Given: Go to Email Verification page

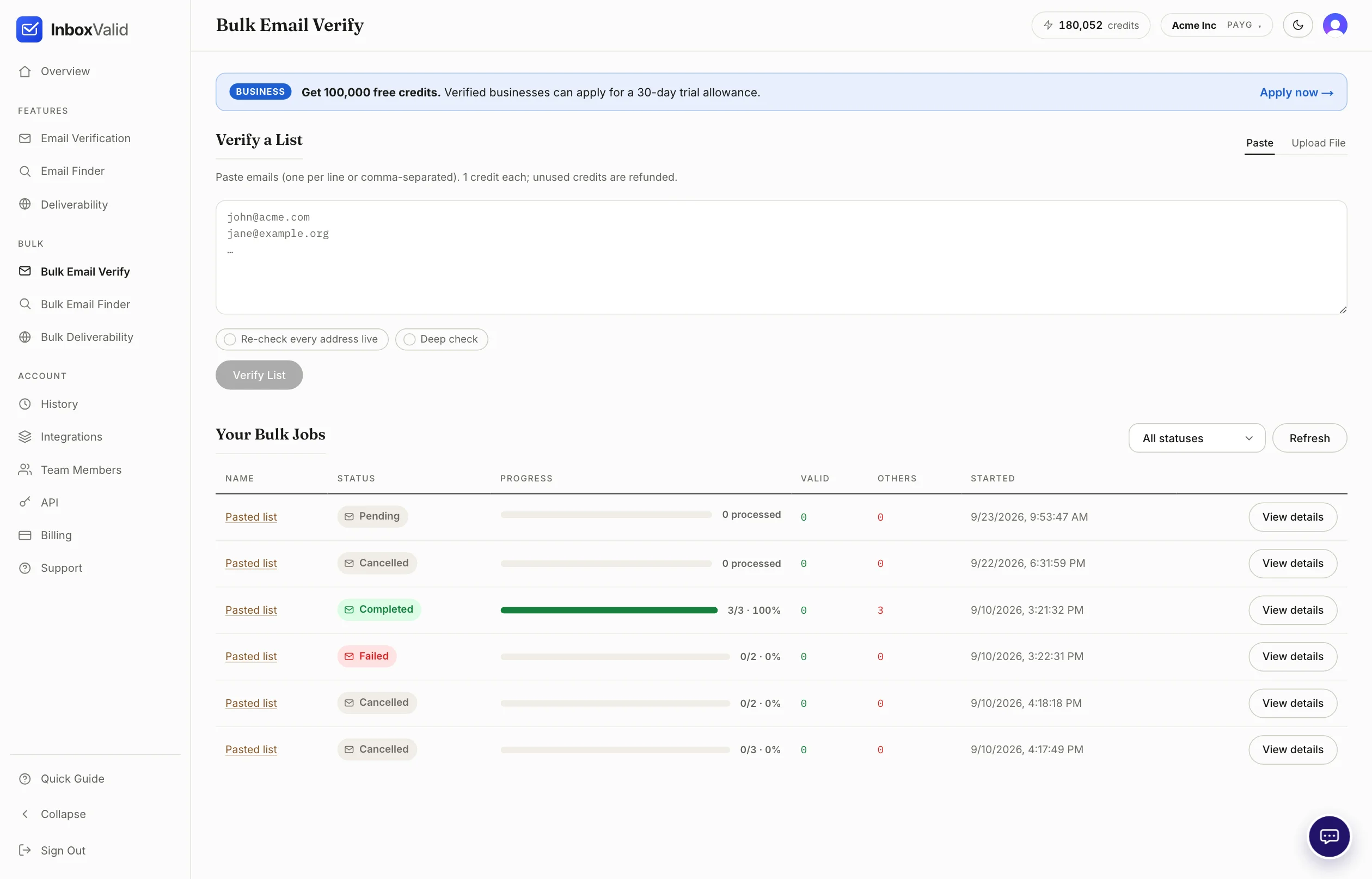Looking at the screenshot, I should tap(85, 138).
